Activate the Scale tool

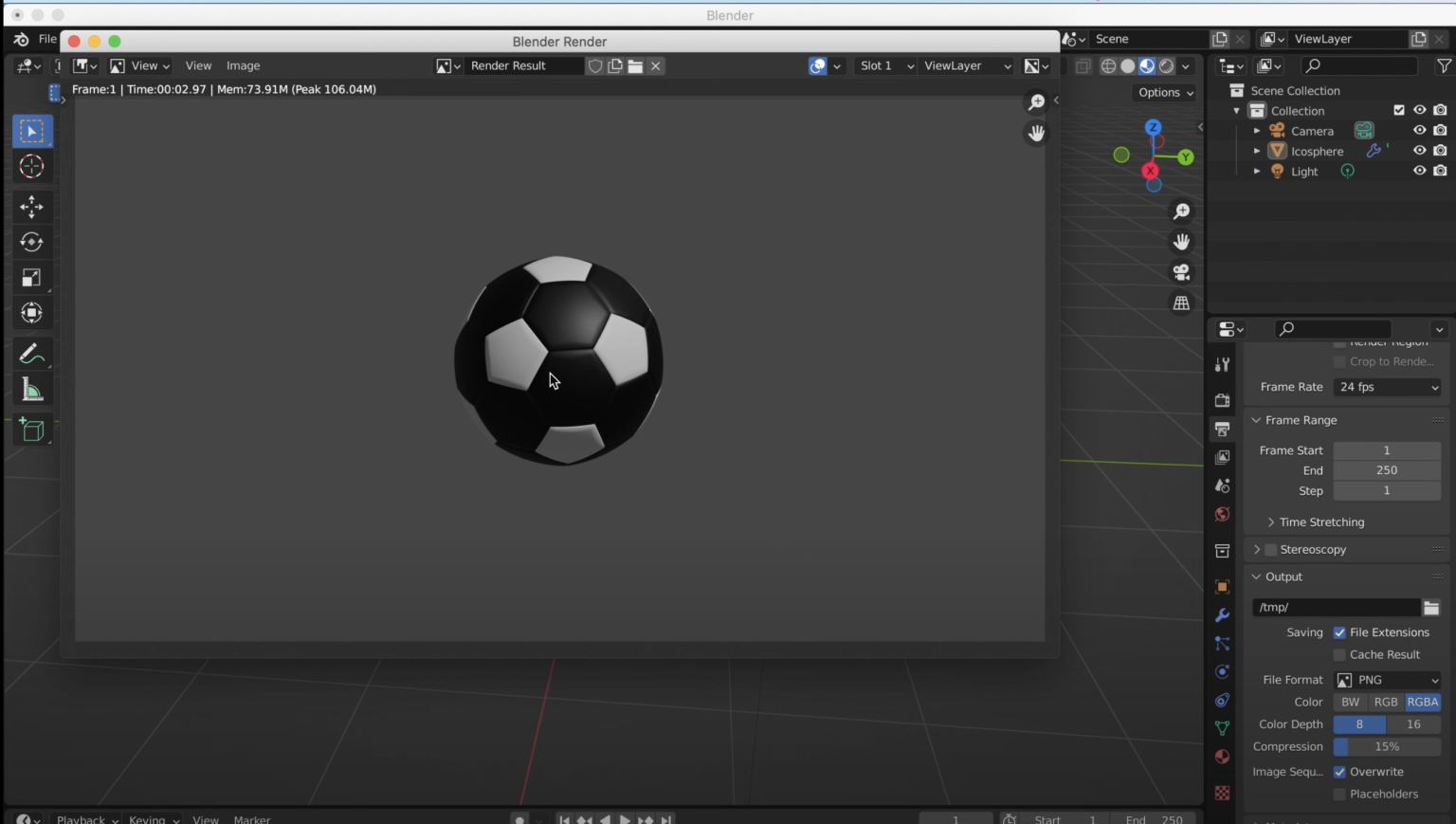[31, 278]
